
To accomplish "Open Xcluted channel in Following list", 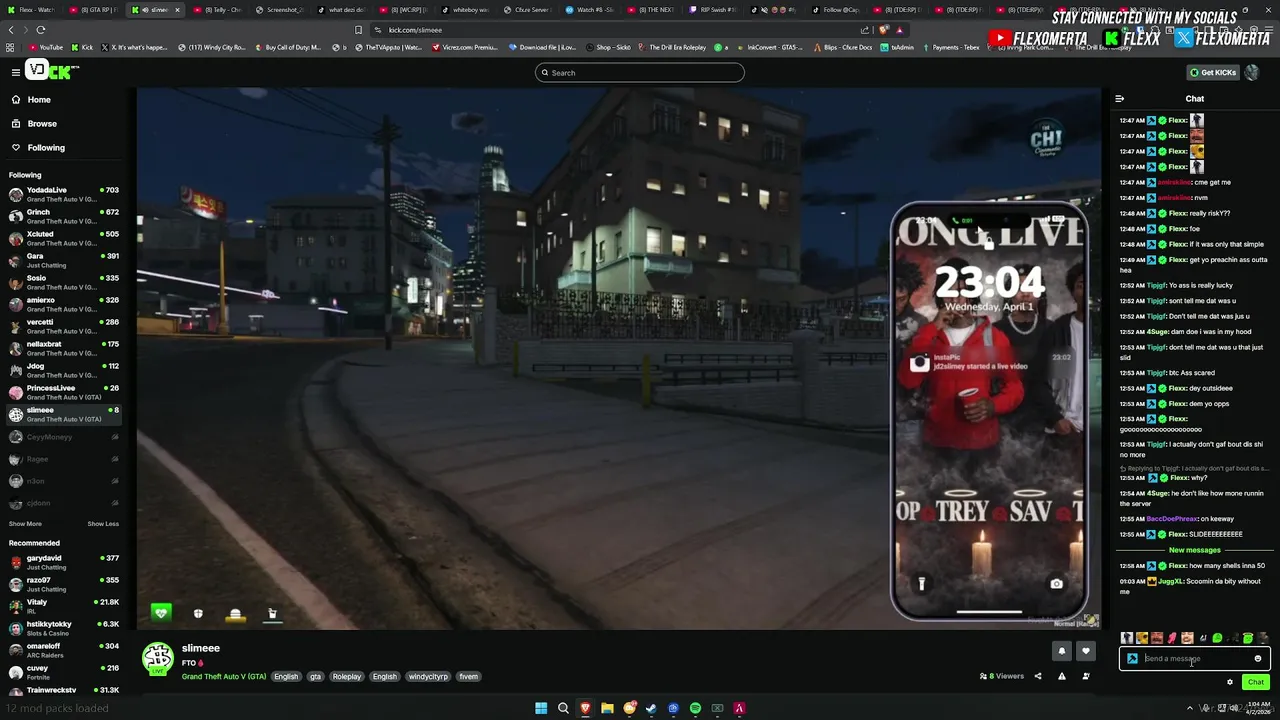I will pos(63,238).
